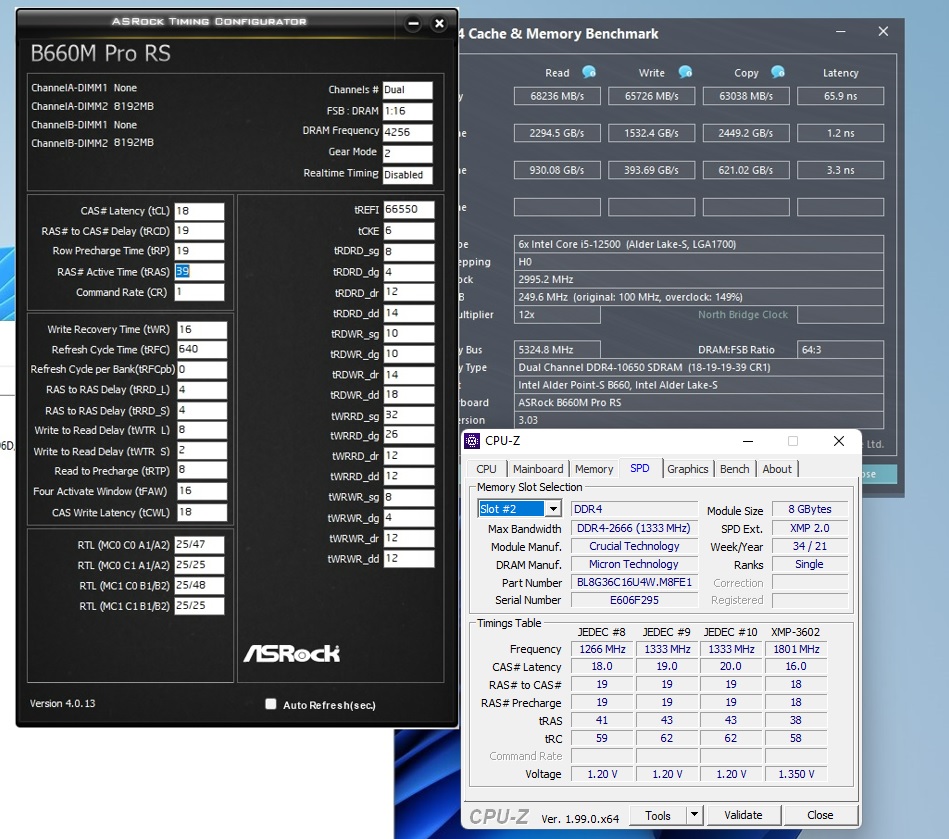Click the Four Activate Window (tFAW) field
Image resolution: width=949 pixels, height=839 pixels.
(x=202, y=491)
